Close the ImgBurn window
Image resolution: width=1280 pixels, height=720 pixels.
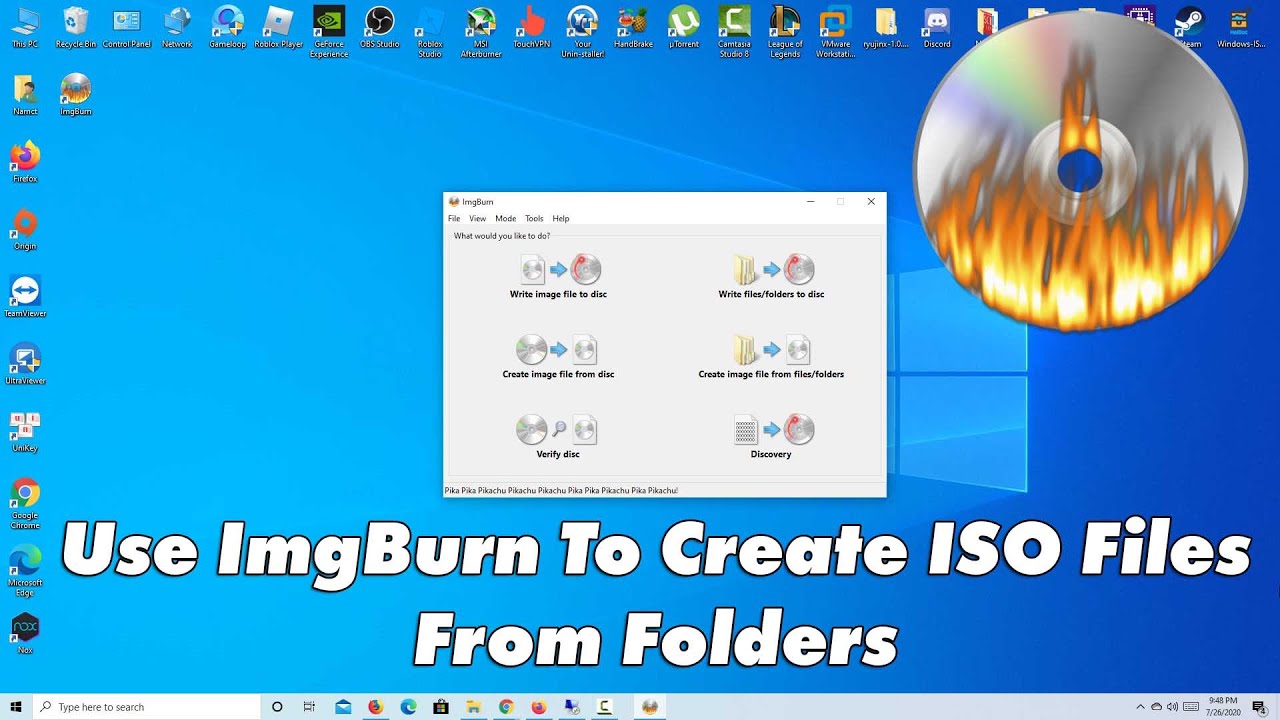tap(871, 201)
